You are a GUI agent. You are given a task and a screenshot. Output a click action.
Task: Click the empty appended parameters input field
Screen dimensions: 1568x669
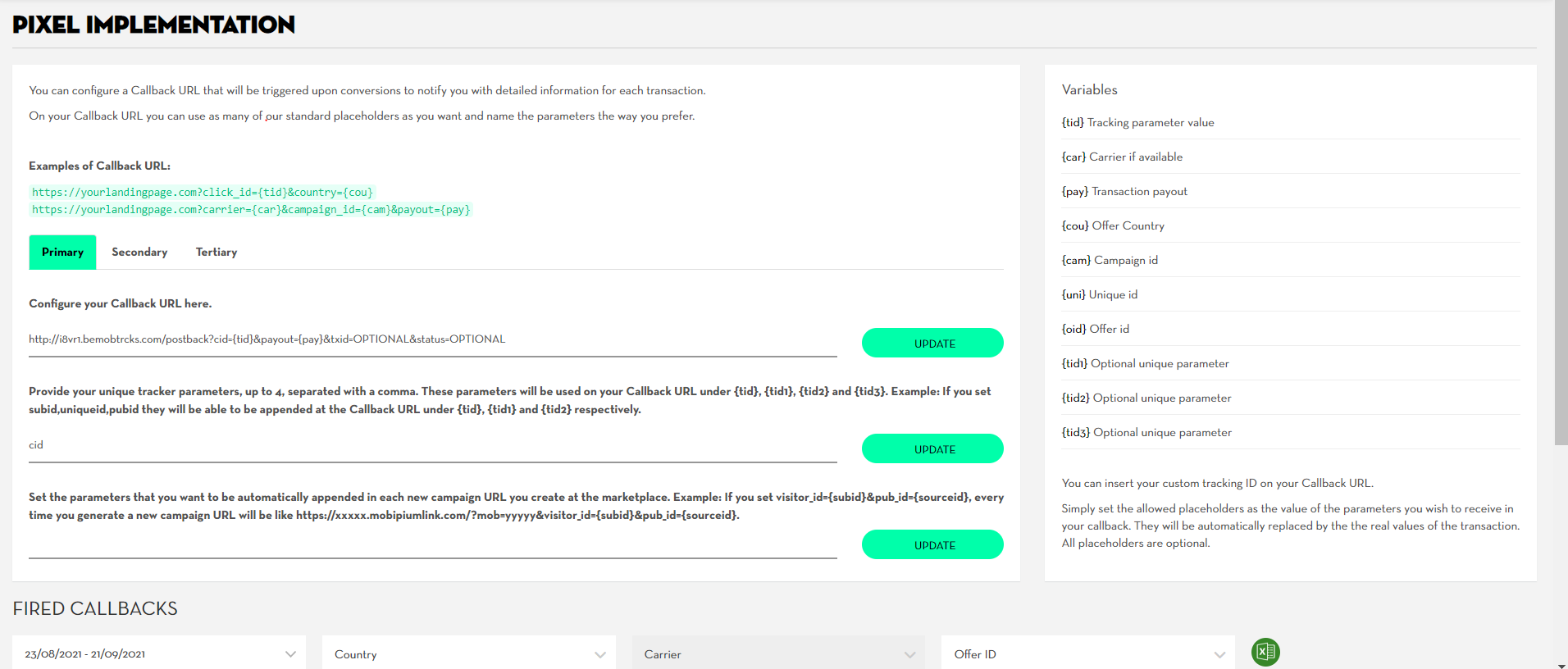[x=432, y=544]
